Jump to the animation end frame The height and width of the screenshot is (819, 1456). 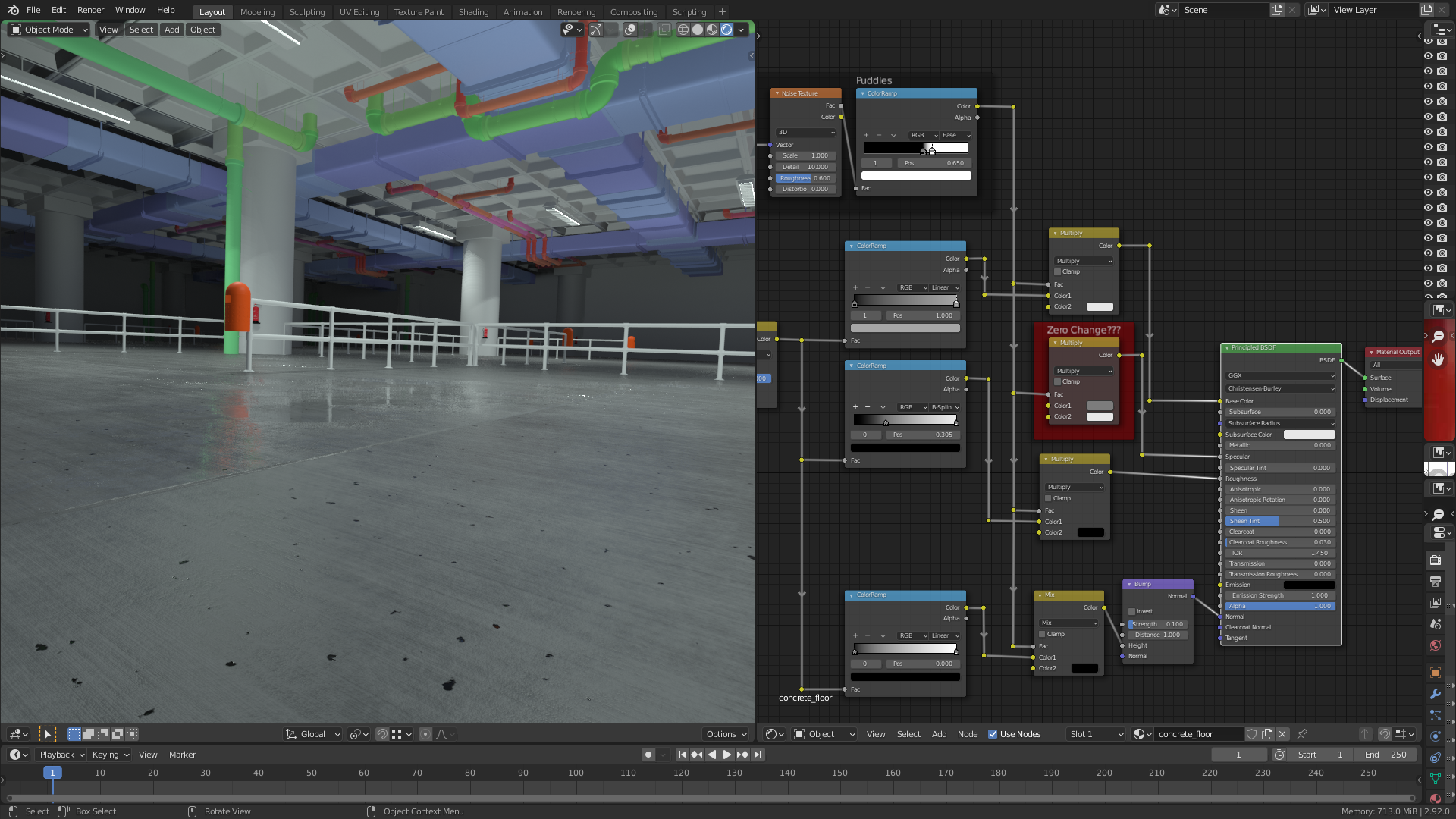[x=758, y=755]
